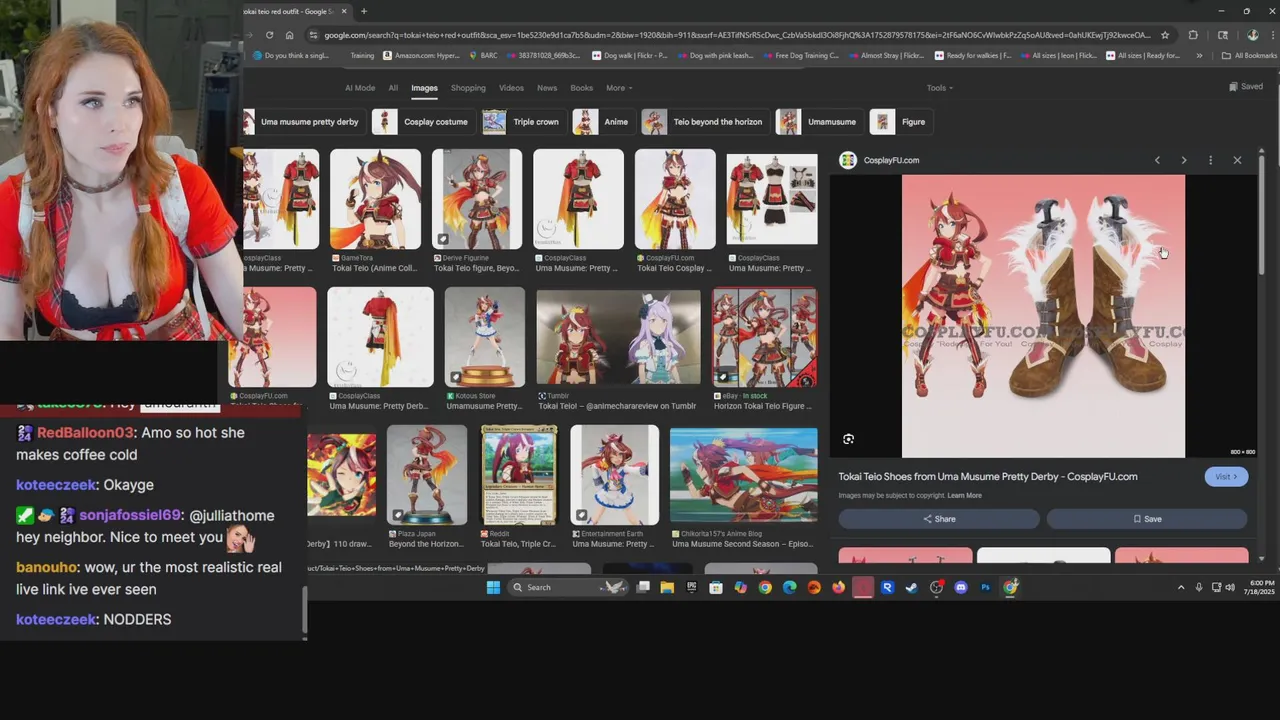Filter by Anime chip
The height and width of the screenshot is (720, 1280).
tap(603, 122)
